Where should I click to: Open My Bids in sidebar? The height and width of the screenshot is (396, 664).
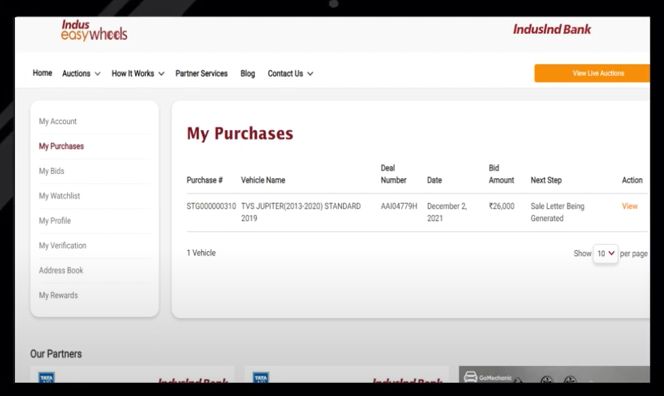[52, 171]
